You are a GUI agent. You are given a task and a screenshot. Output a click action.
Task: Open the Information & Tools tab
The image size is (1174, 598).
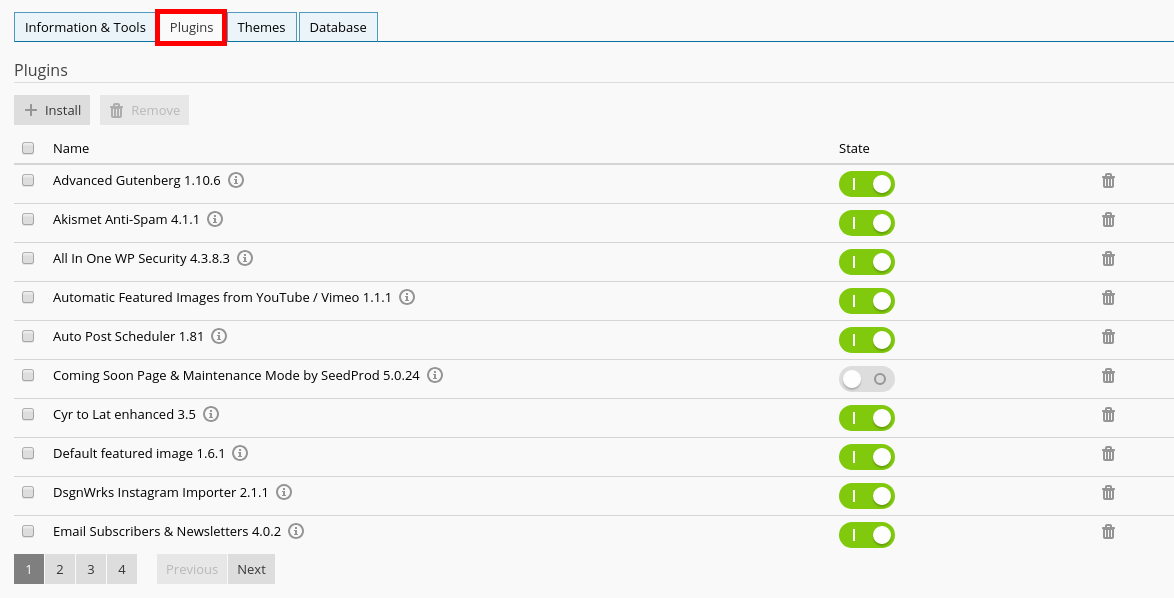85,27
